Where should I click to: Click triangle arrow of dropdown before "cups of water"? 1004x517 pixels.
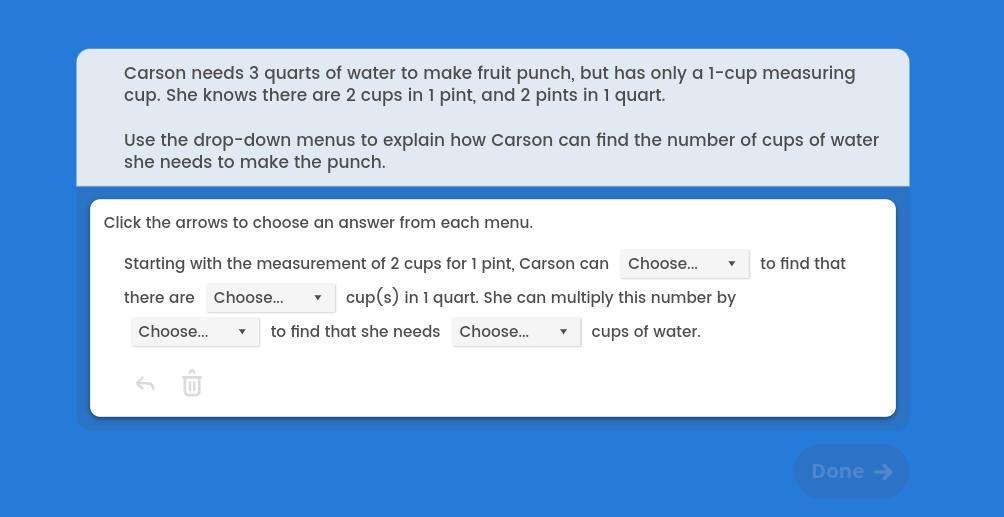[x=563, y=332]
